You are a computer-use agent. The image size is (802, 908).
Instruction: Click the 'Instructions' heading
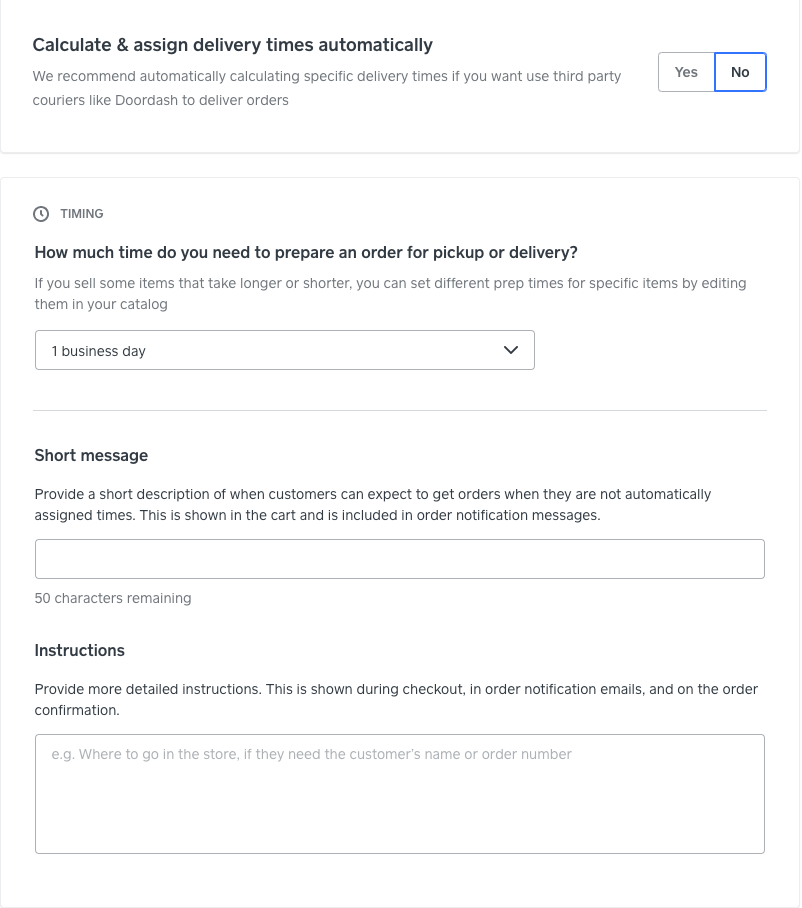click(80, 650)
